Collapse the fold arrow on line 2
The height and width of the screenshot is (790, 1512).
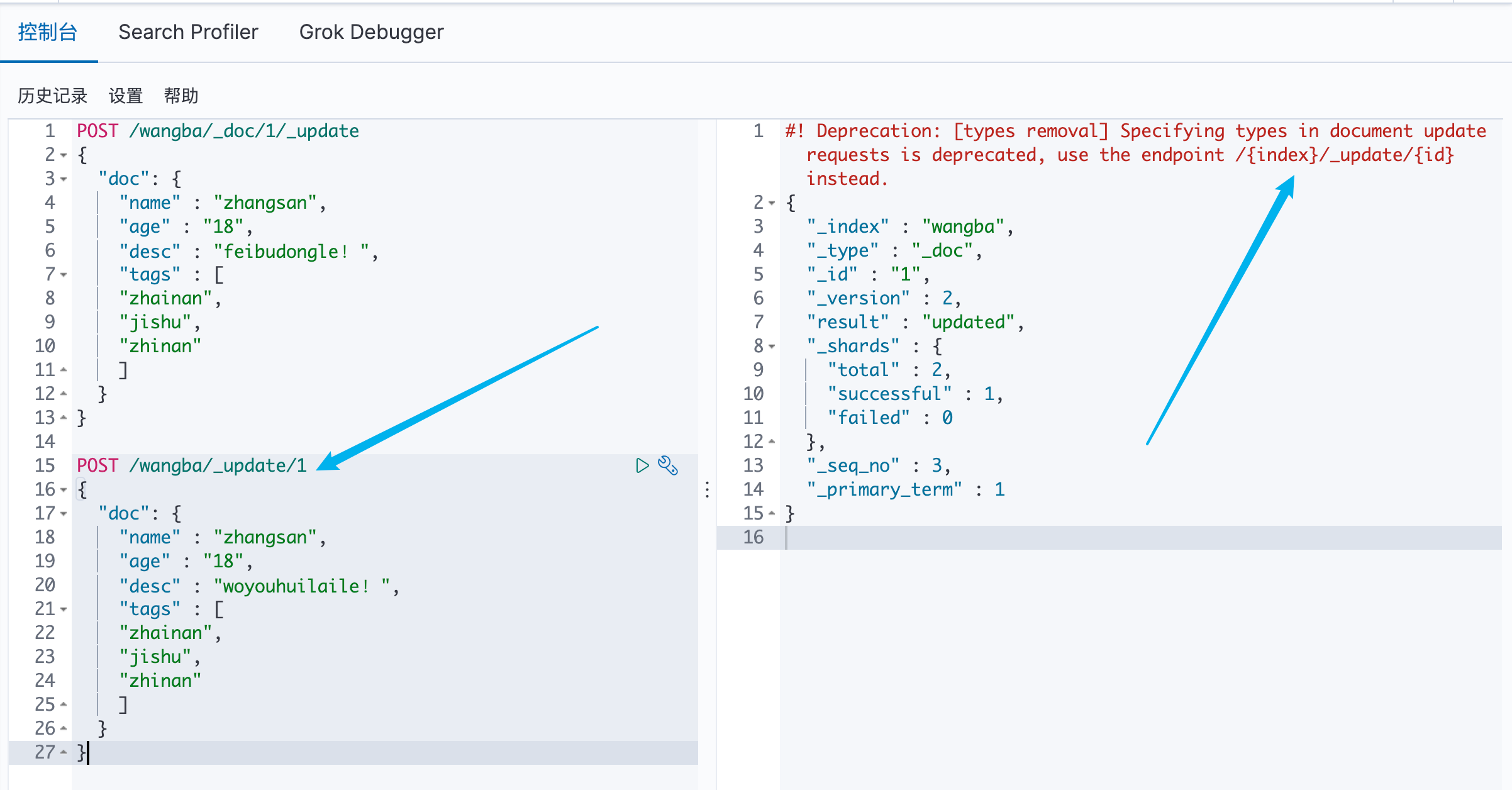pyautogui.click(x=64, y=155)
